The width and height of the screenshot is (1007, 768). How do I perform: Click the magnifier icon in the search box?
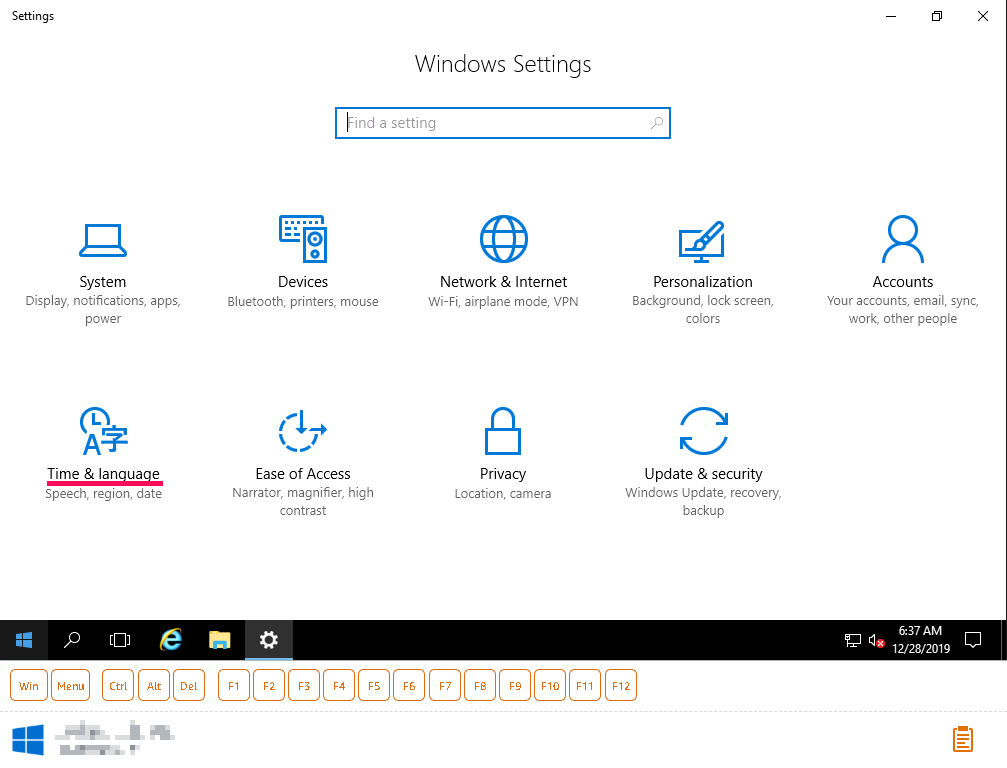656,123
